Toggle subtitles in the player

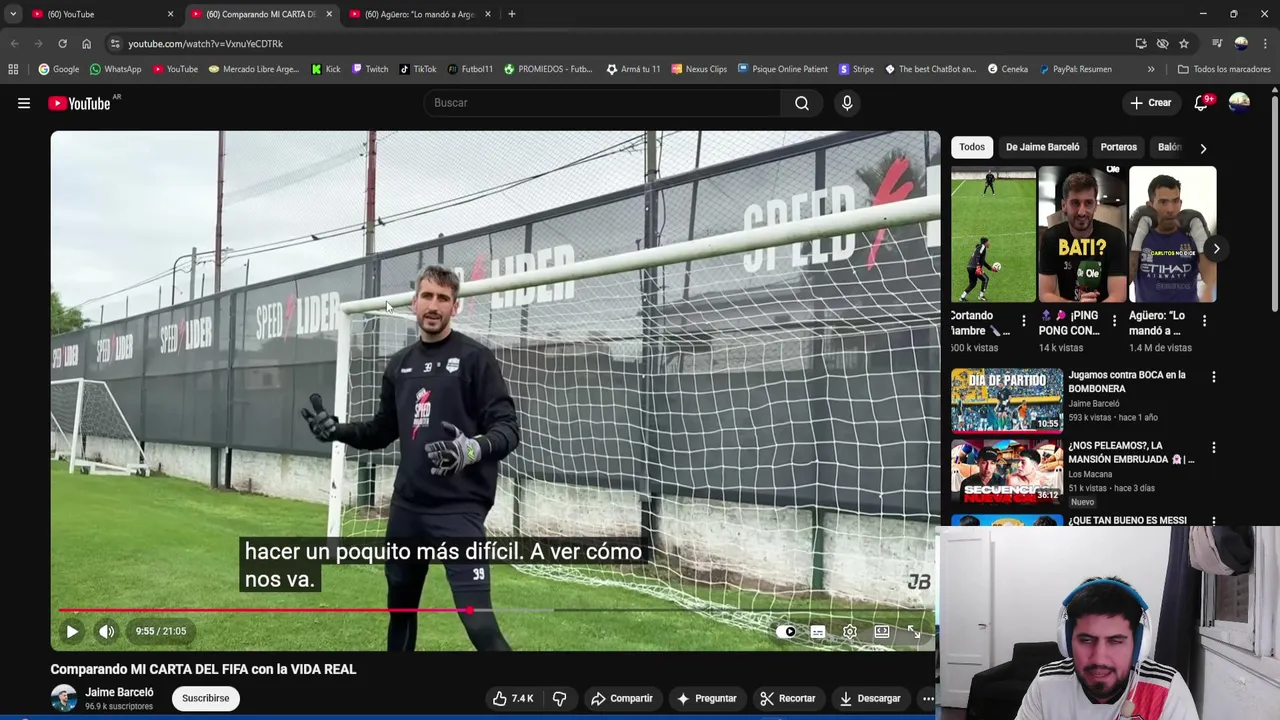pyautogui.click(x=818, y=632)
